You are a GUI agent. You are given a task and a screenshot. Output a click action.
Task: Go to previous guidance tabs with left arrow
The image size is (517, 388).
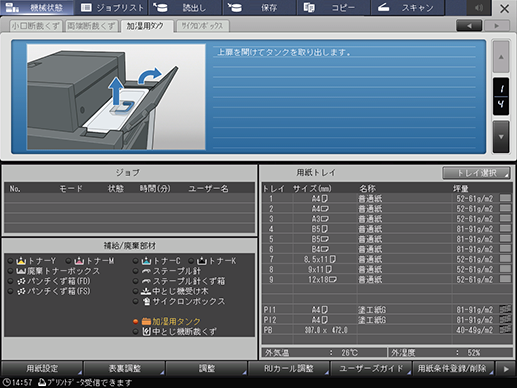469,26
